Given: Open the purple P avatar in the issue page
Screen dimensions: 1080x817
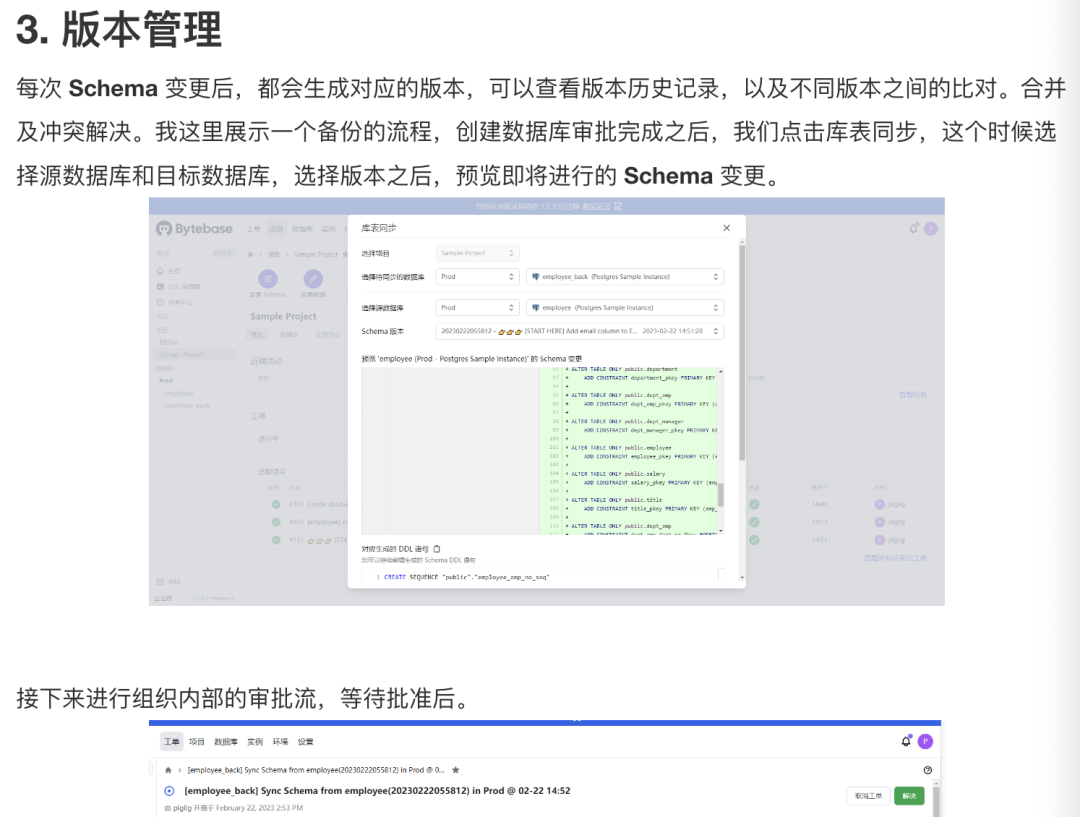Looking at the screenshot, I should point(925,741).
